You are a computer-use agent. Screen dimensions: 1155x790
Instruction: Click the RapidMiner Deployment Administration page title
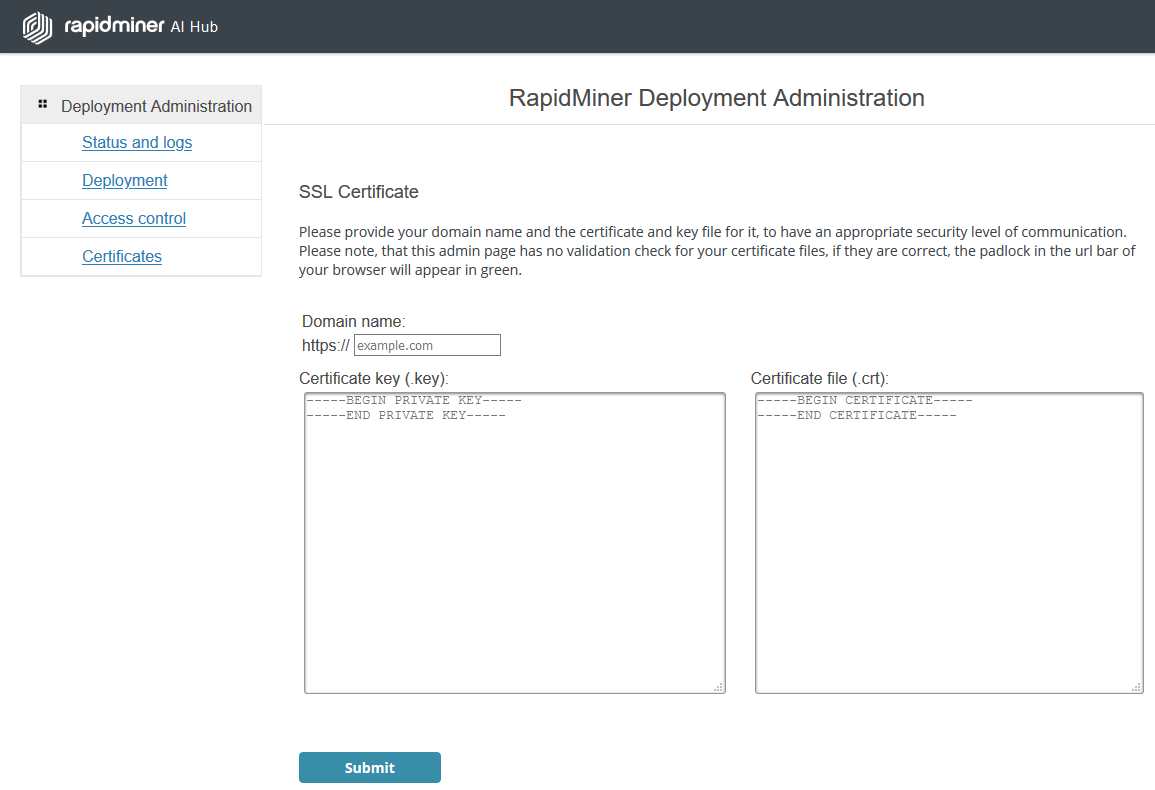click(x=717, y=98)
